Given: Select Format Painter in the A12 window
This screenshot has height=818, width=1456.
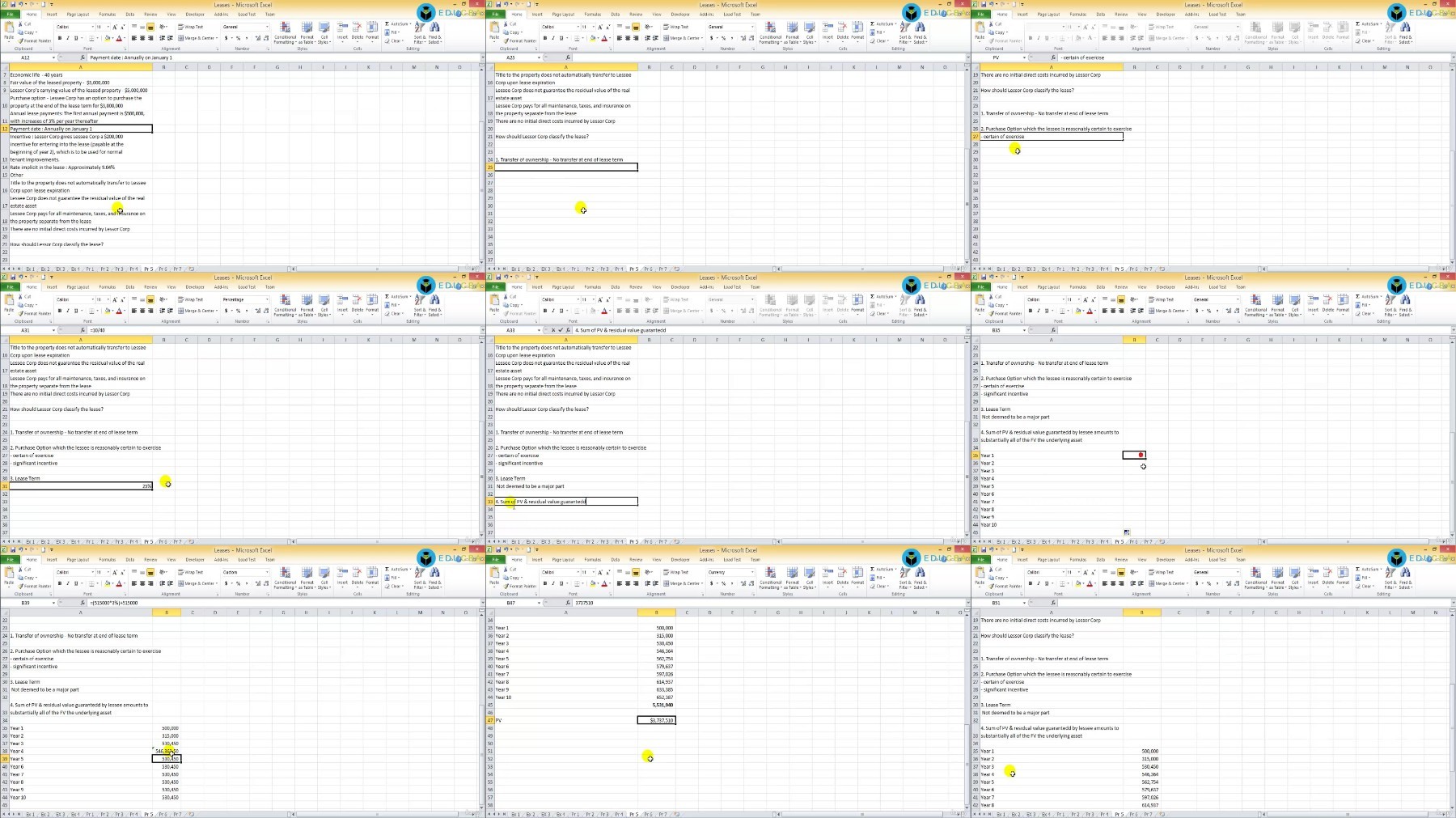Looking at the screenshot, I should click(35, 40).
